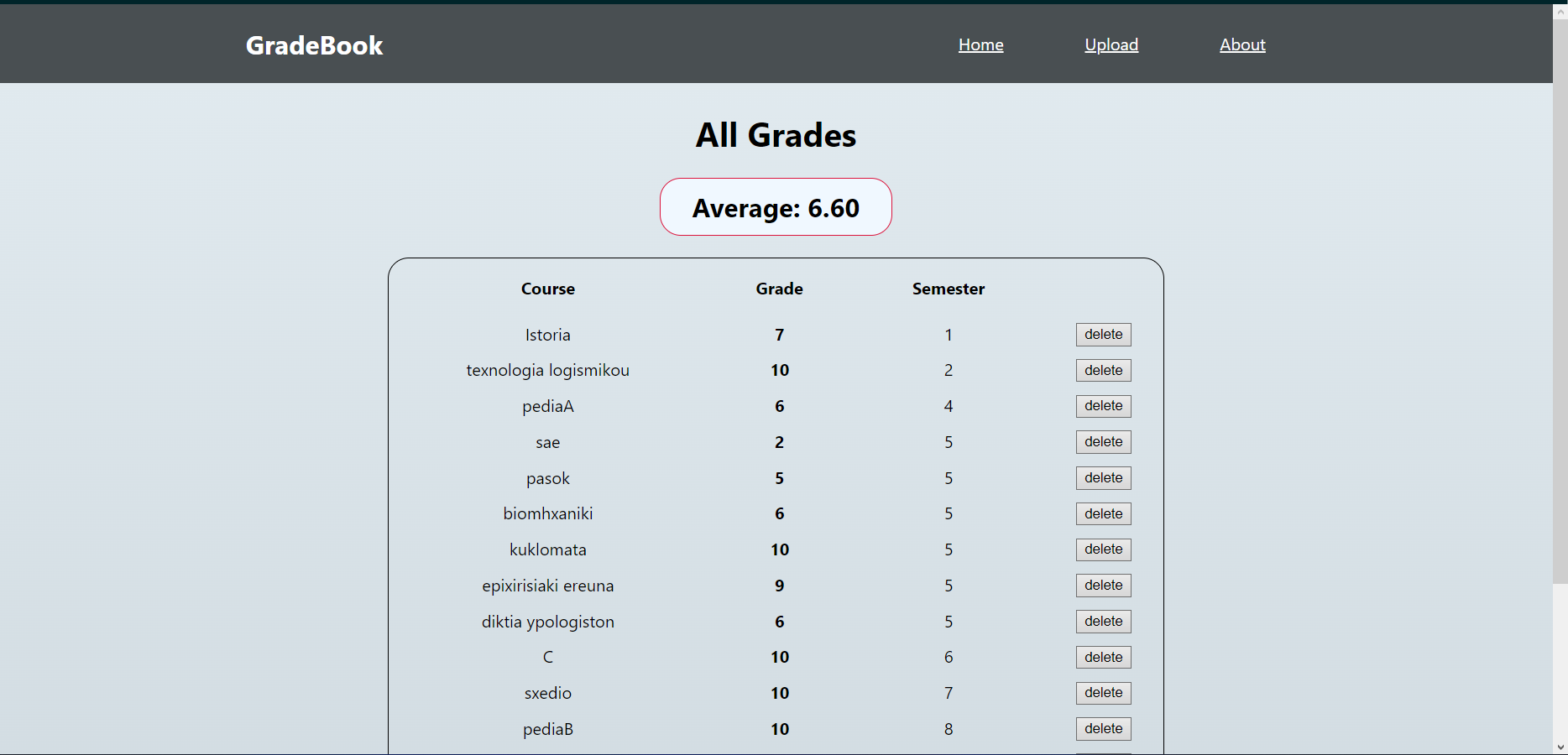This screenshot has width=1568, height=755.
Task: Select the biomhxaniki course name
Action: coord(548,513)
